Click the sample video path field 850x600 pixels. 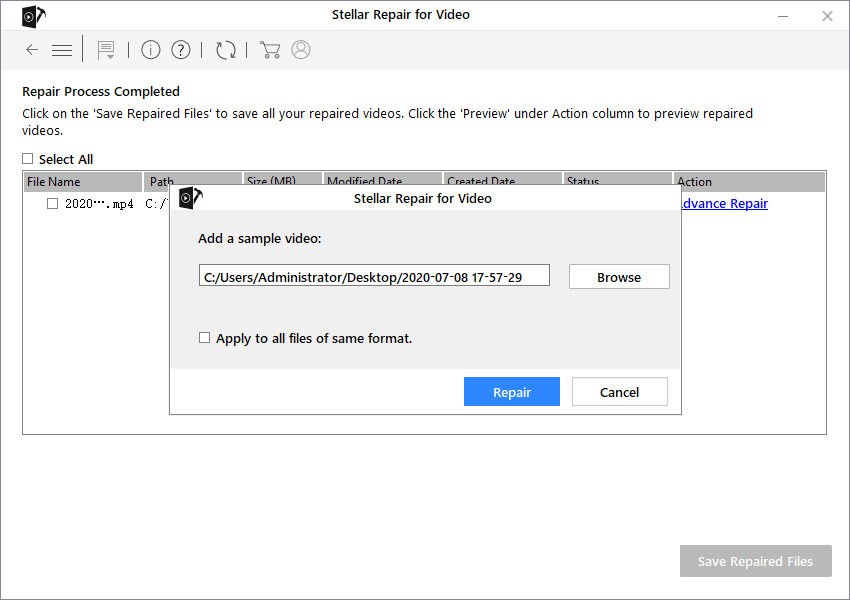coord(374,276)
